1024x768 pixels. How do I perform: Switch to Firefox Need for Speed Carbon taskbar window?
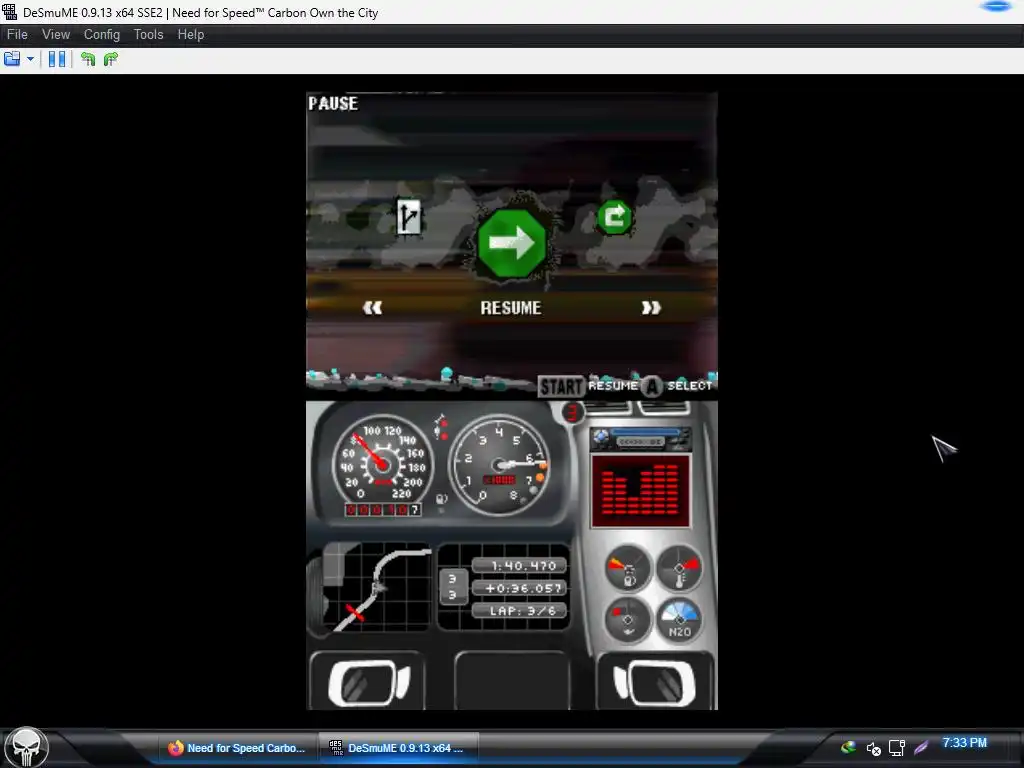tap(236, 748)
